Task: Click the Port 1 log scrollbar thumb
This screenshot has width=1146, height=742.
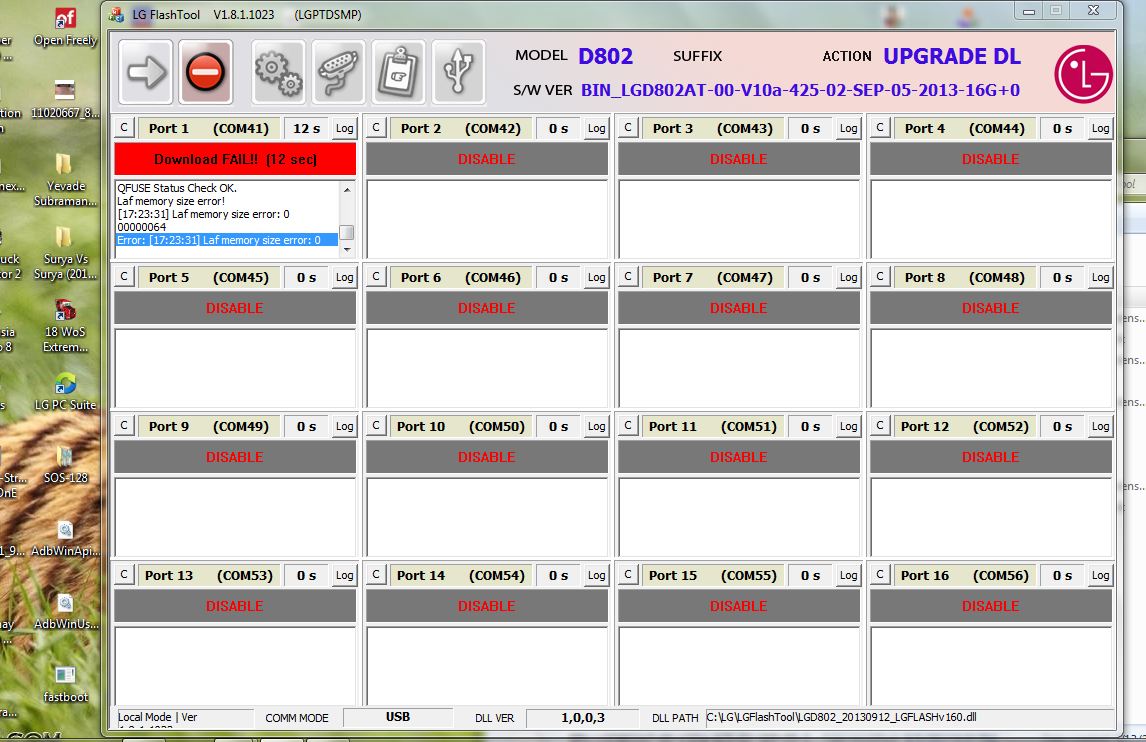Action: pos(347,232)
